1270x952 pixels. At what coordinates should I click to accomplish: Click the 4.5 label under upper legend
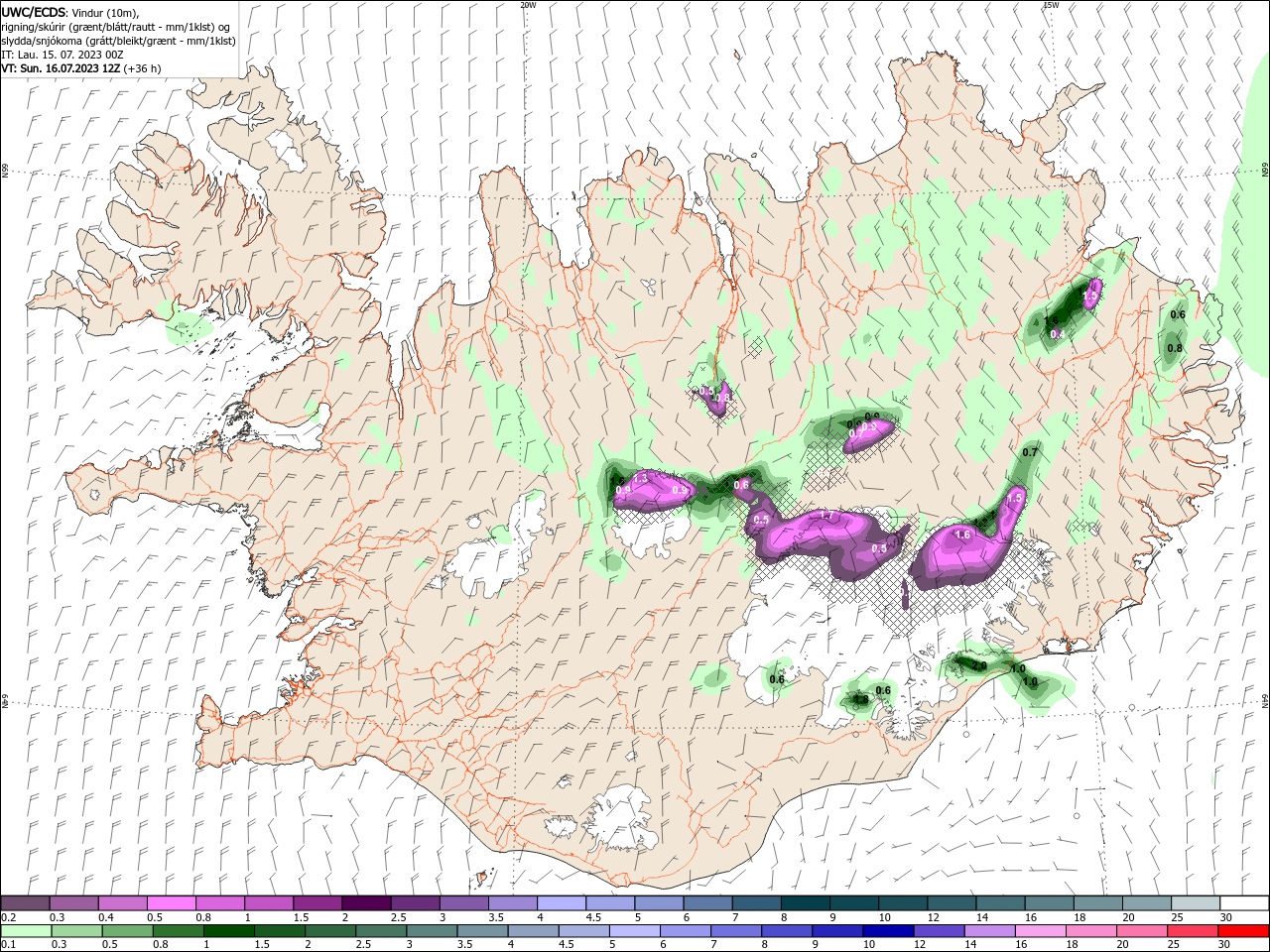(593, 917)
